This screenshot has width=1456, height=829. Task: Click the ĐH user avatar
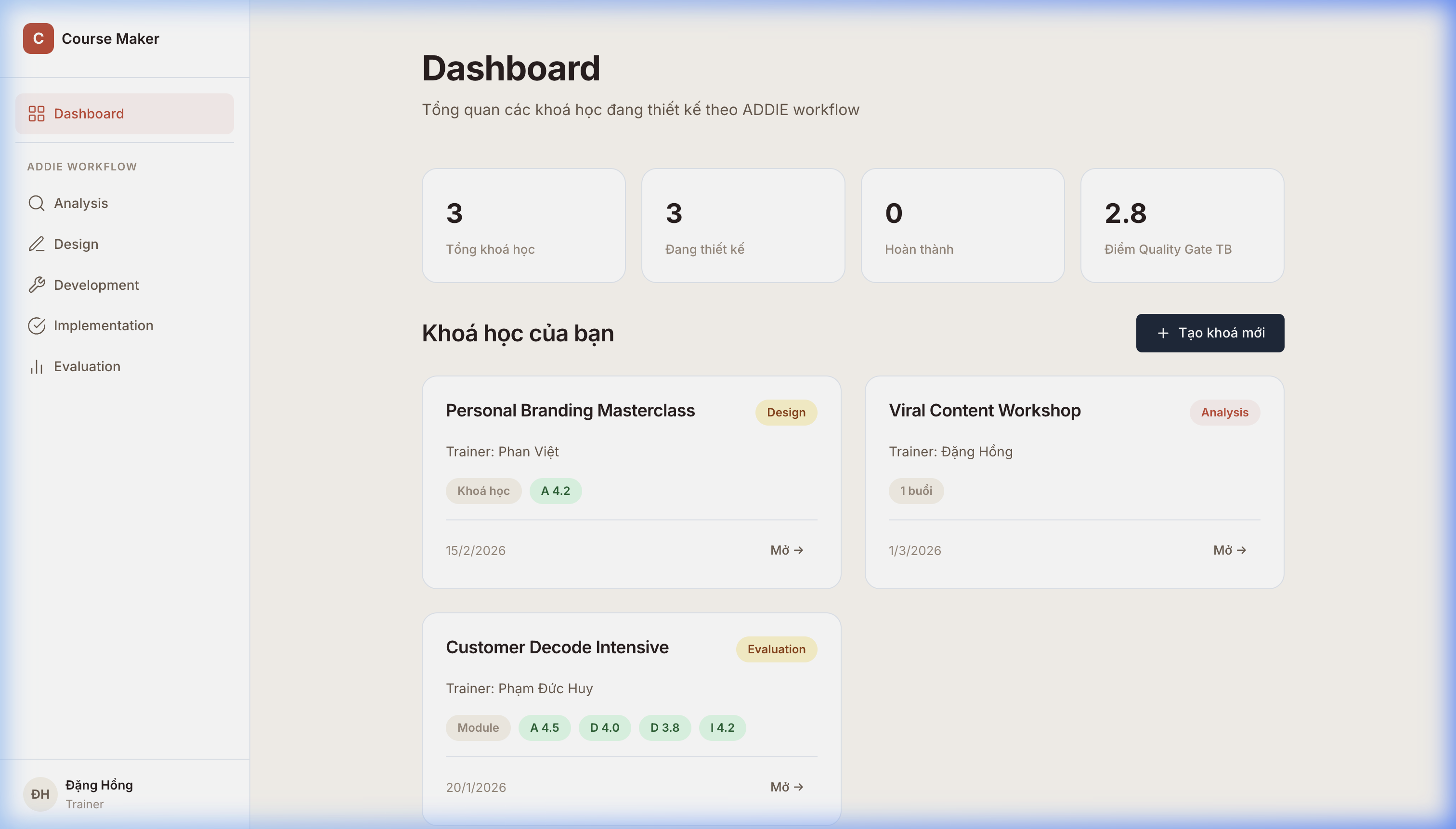click(x=40, y=794)
